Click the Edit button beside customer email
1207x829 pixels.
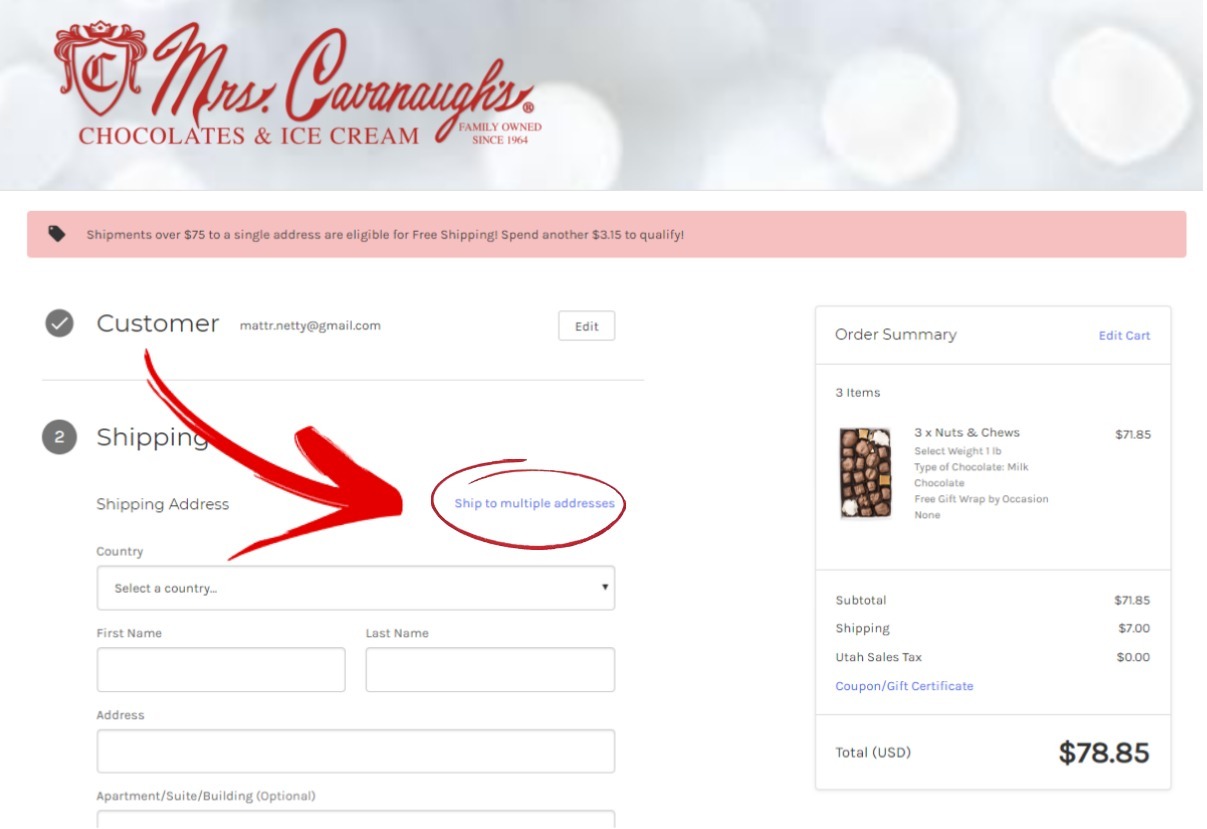coord(586,326)
